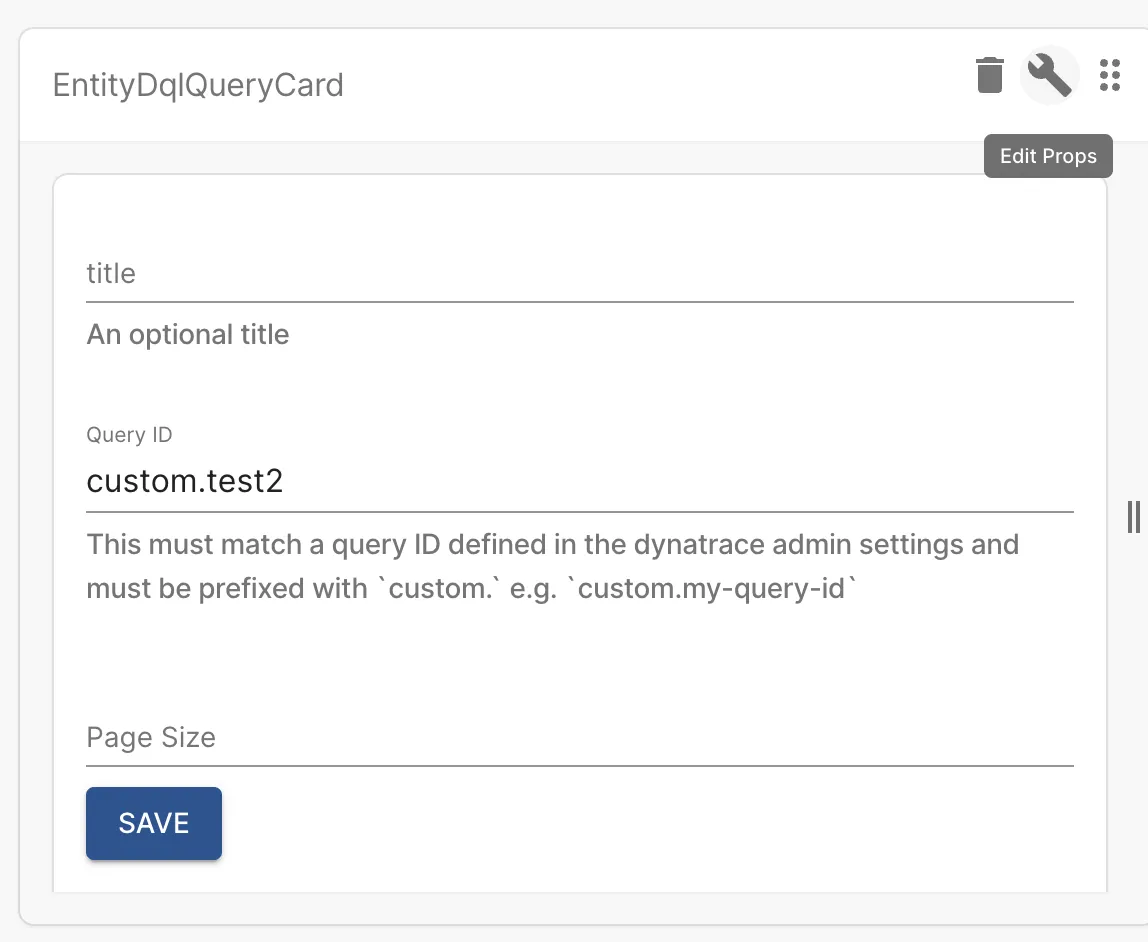Click the custom.test2 value text

(x=185, y=482)
